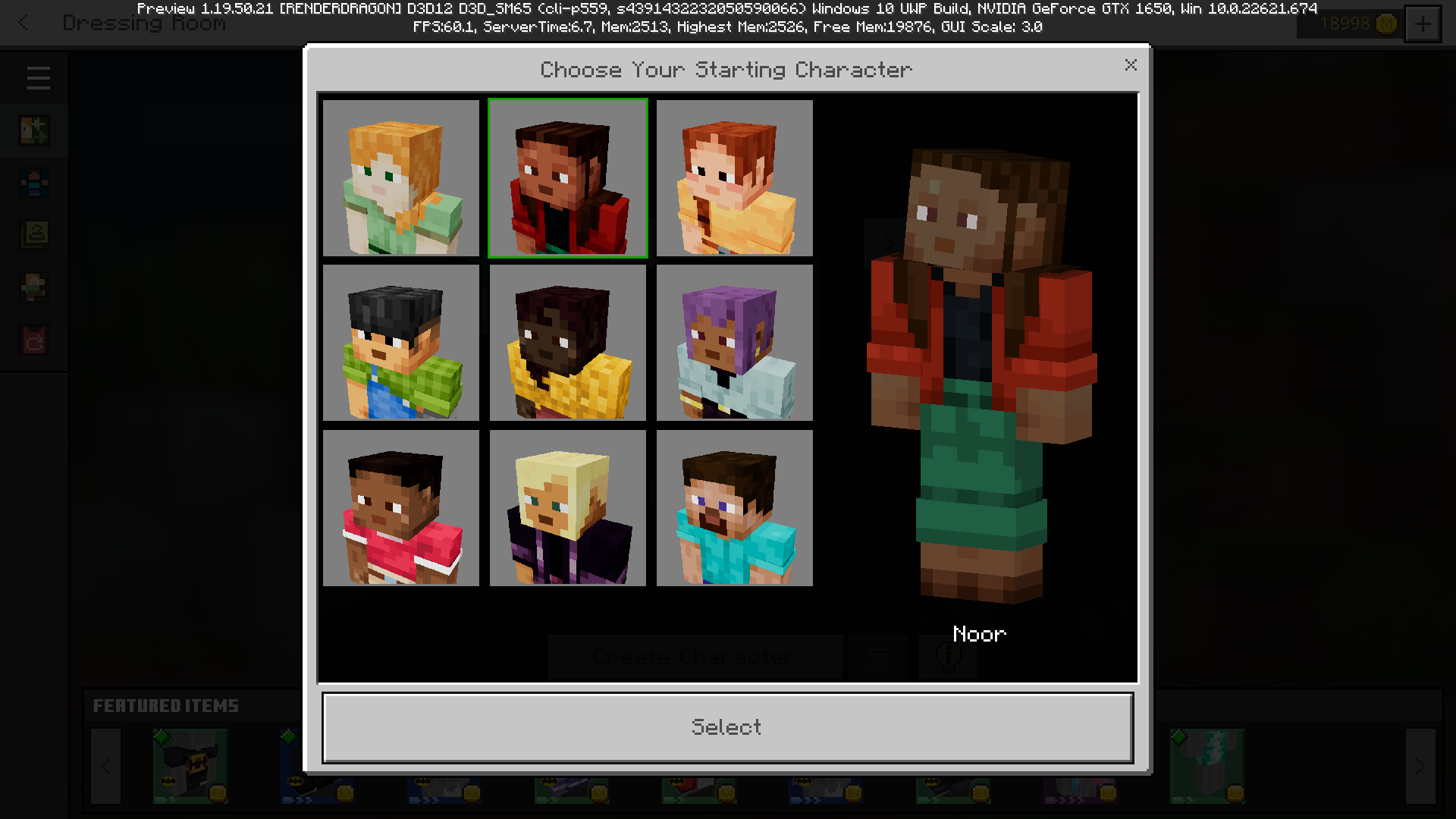Choose the Noor character in red jacket
The image size is (1456, 819).
567,177
